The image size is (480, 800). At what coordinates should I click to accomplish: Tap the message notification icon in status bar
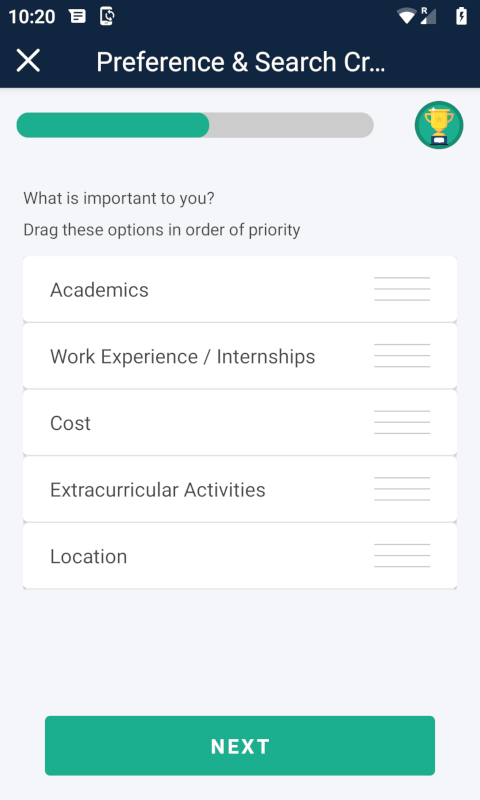pos(78,16)
